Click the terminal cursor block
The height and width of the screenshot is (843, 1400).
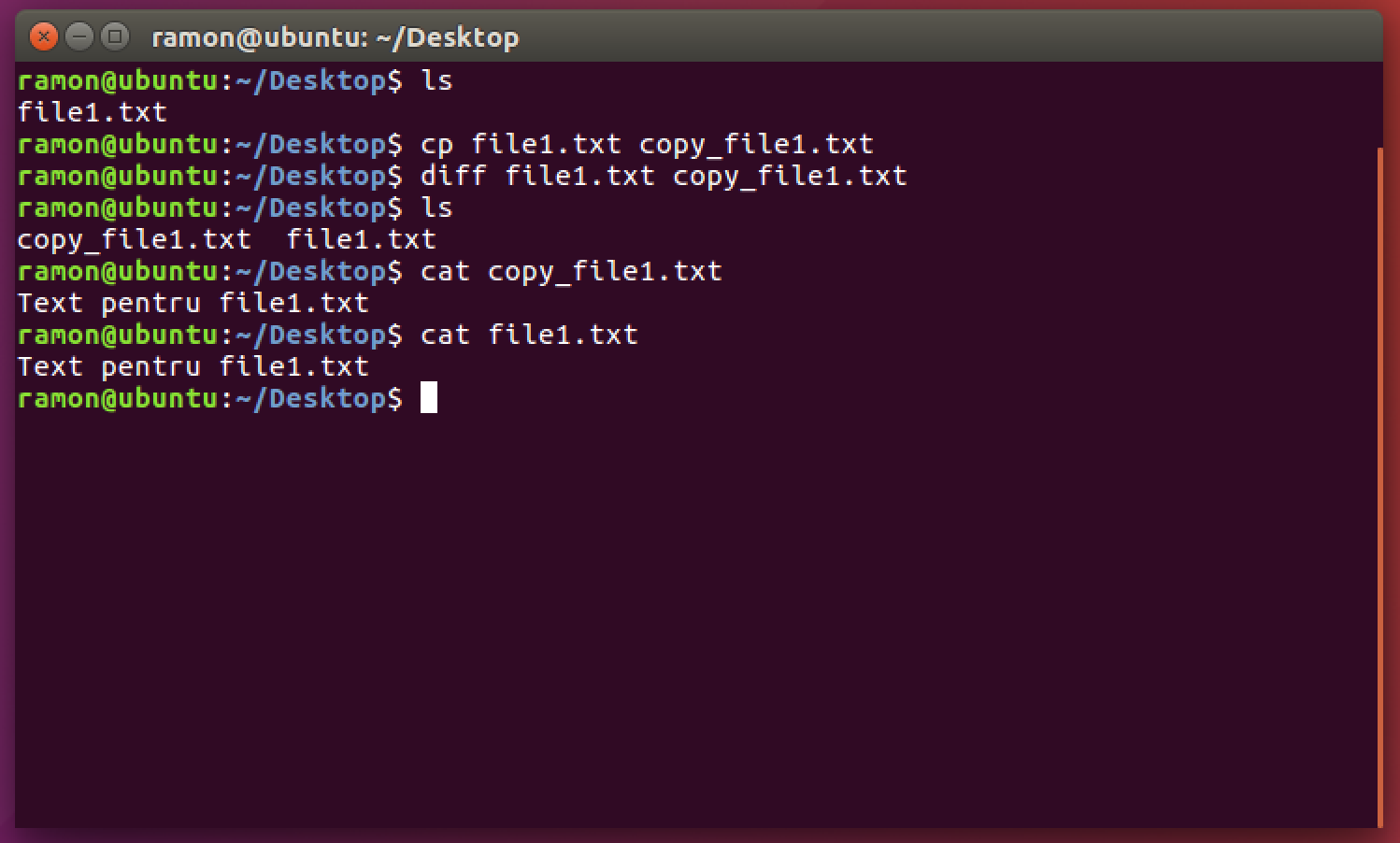pos(429,397)
